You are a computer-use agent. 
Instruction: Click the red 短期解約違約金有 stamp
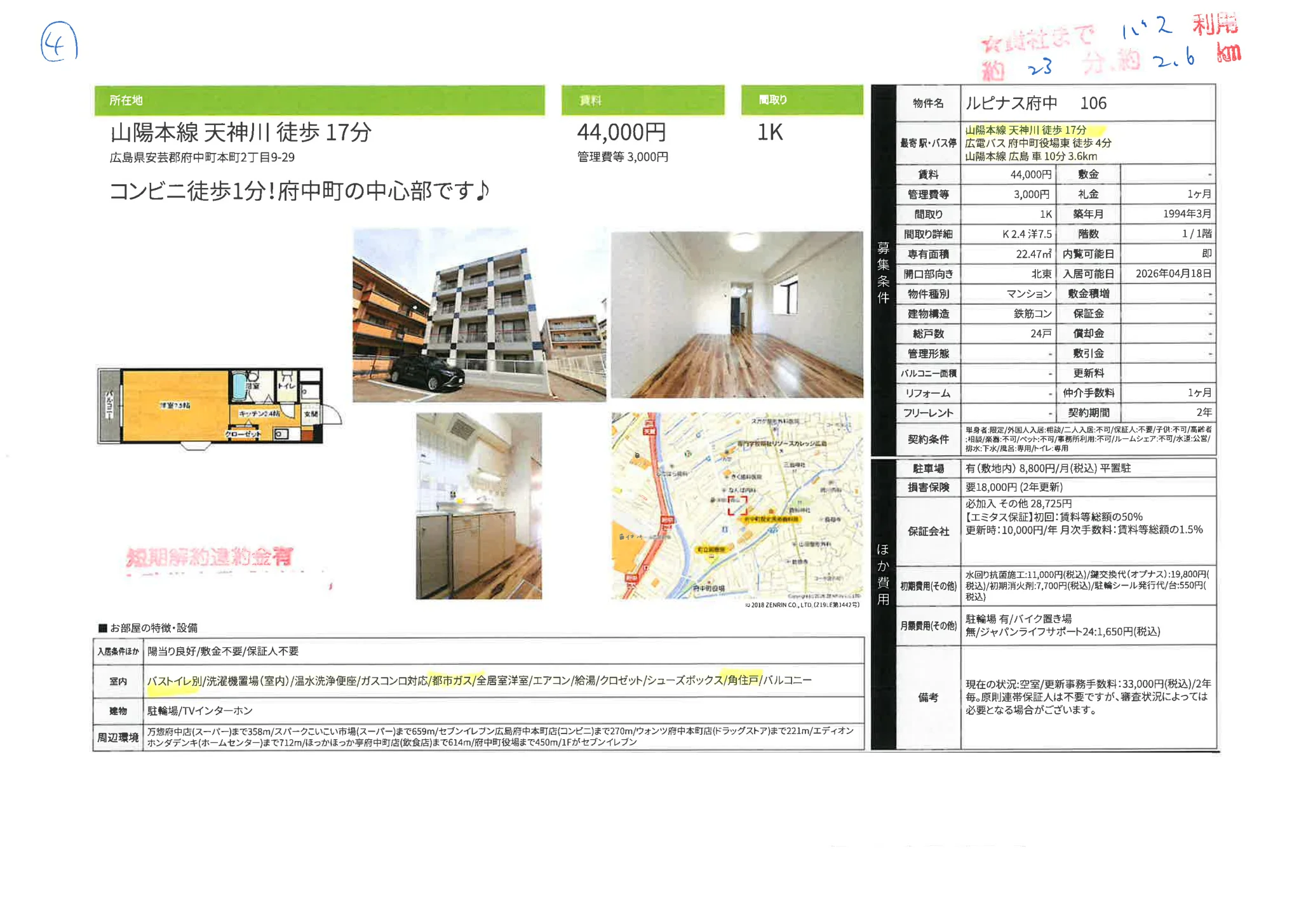point(210,558)
